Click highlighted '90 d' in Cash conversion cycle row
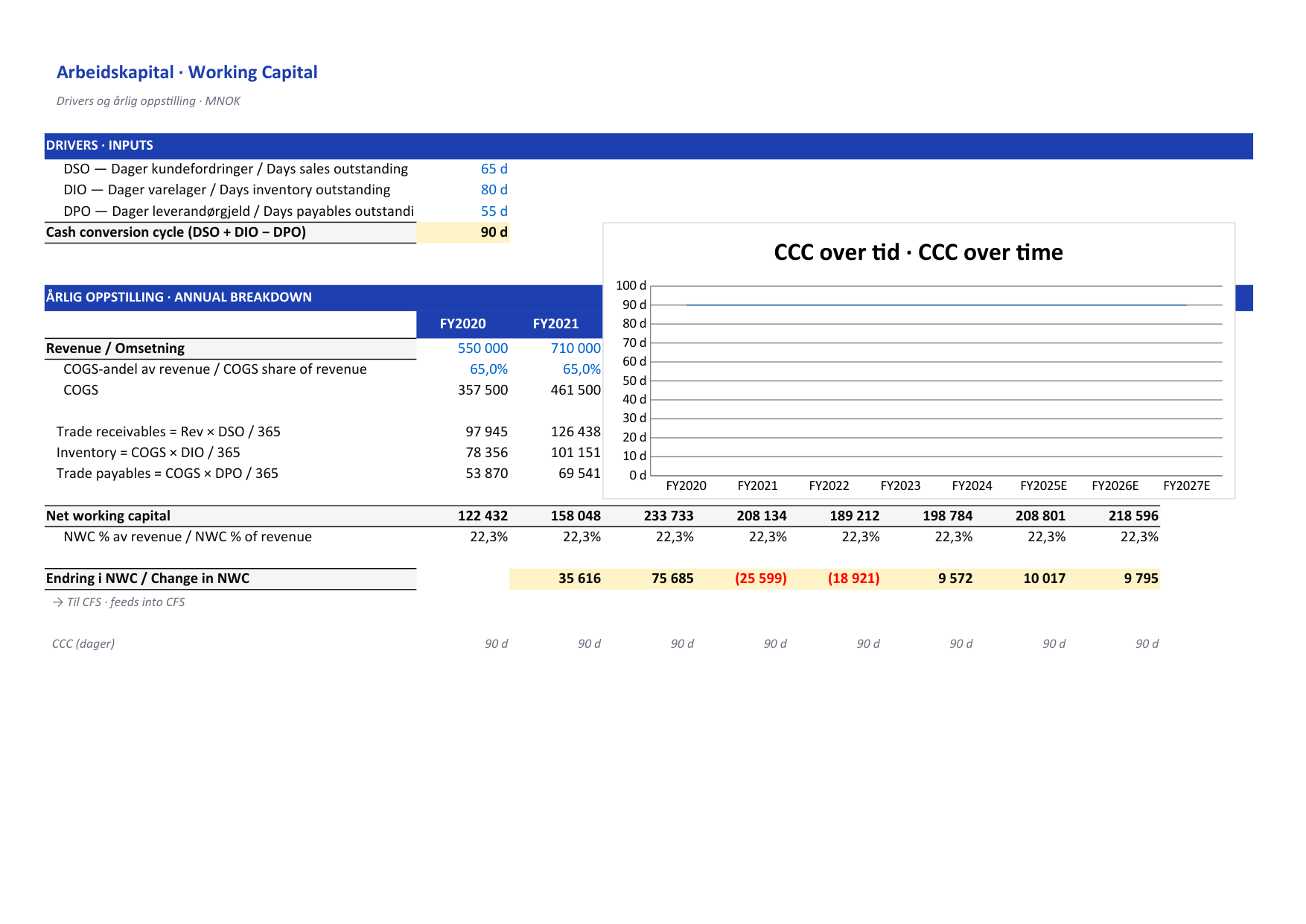The height and width of the screenshot is (924, 1306). [494, 232]
